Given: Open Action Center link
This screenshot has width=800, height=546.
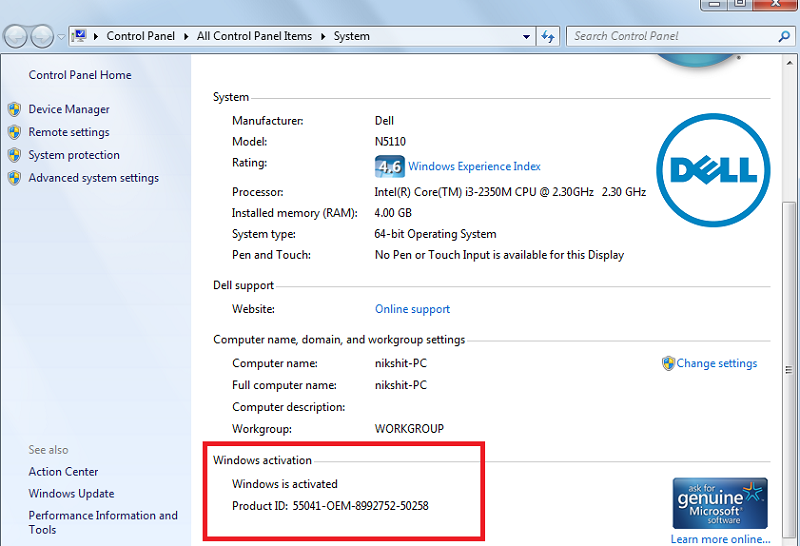Looking at the screenshot, I should [x=63, y=472].
